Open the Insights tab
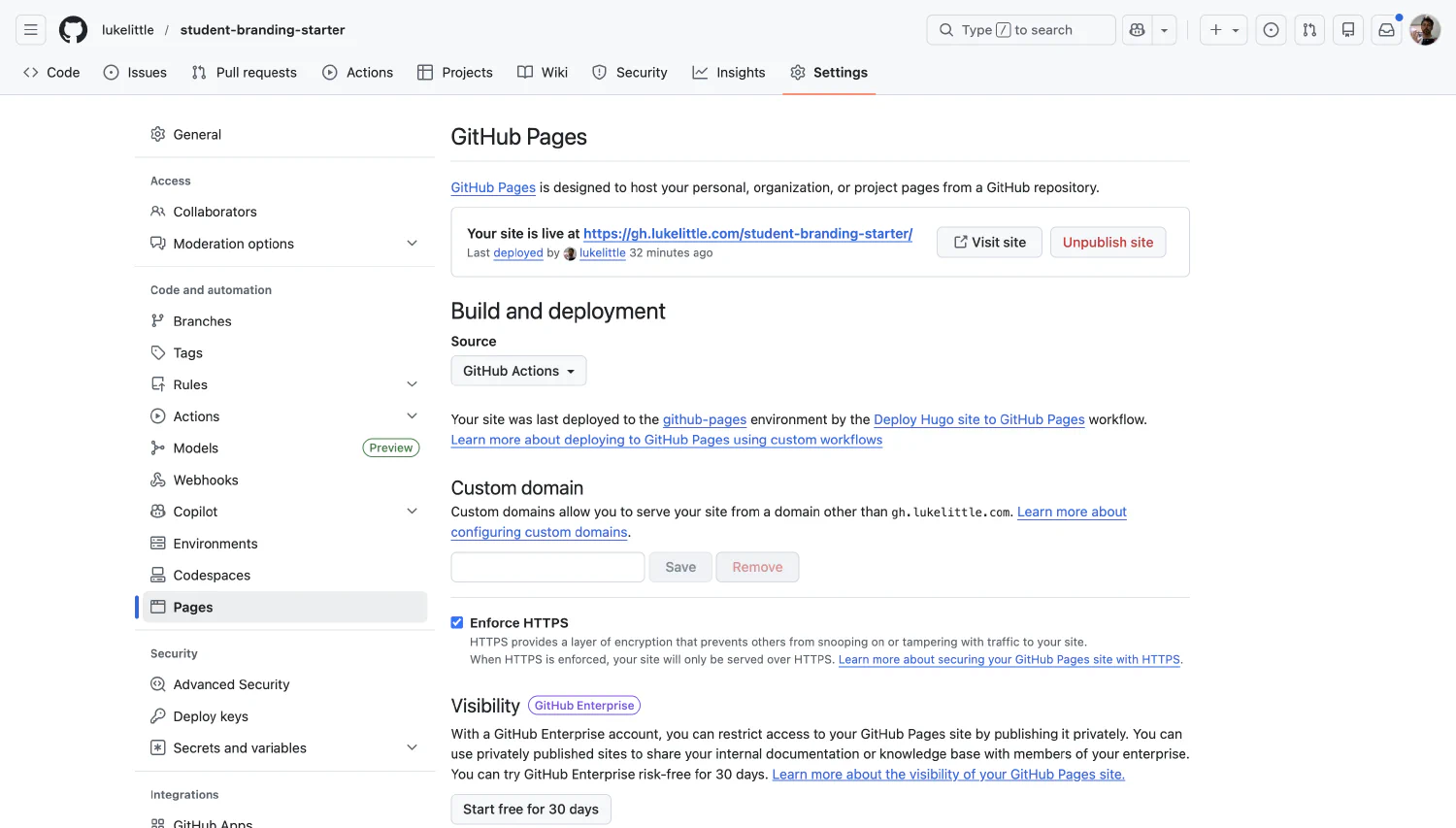 729,72
